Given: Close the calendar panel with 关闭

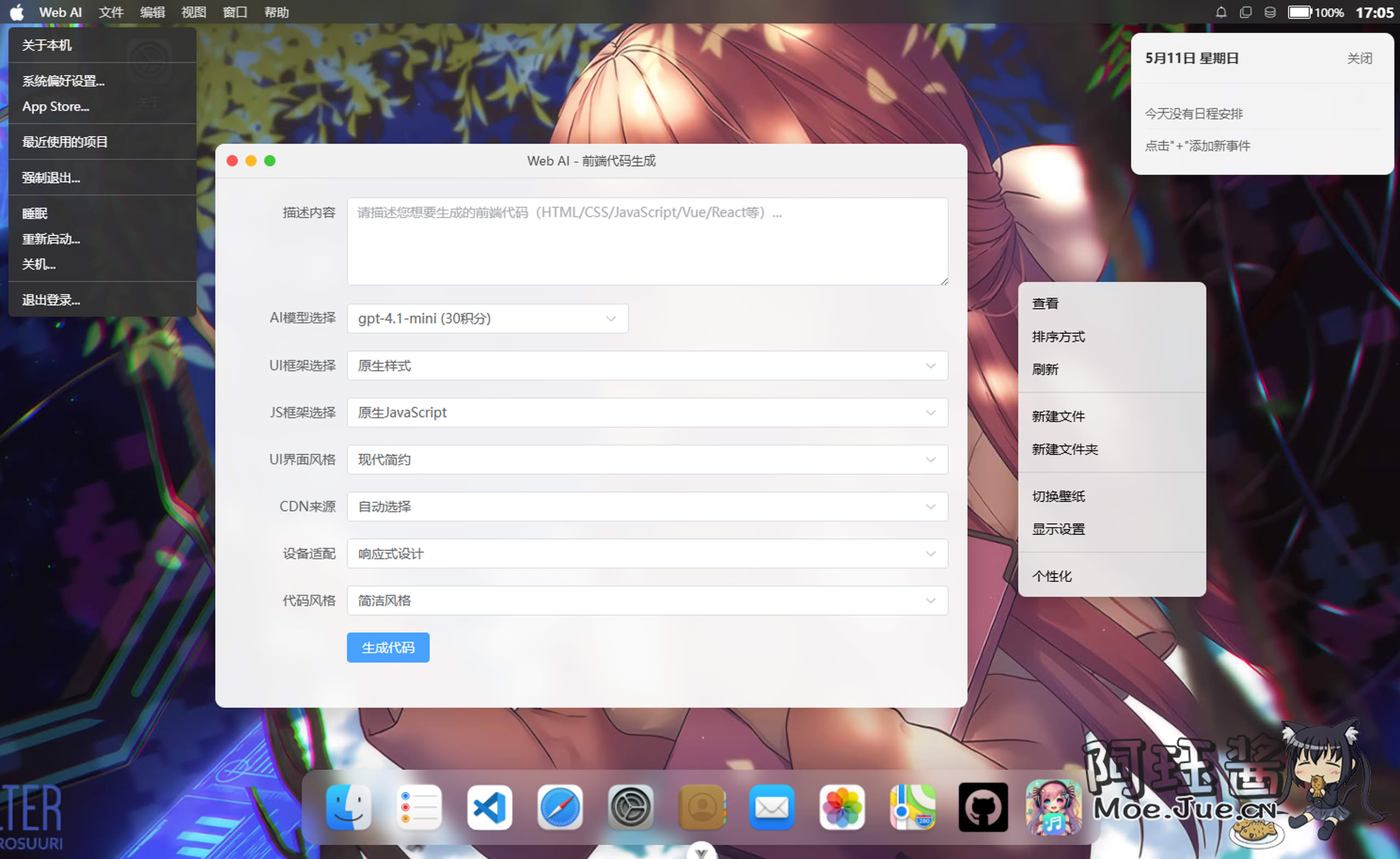Looking at the screenshot, I should pos(1360,58).
